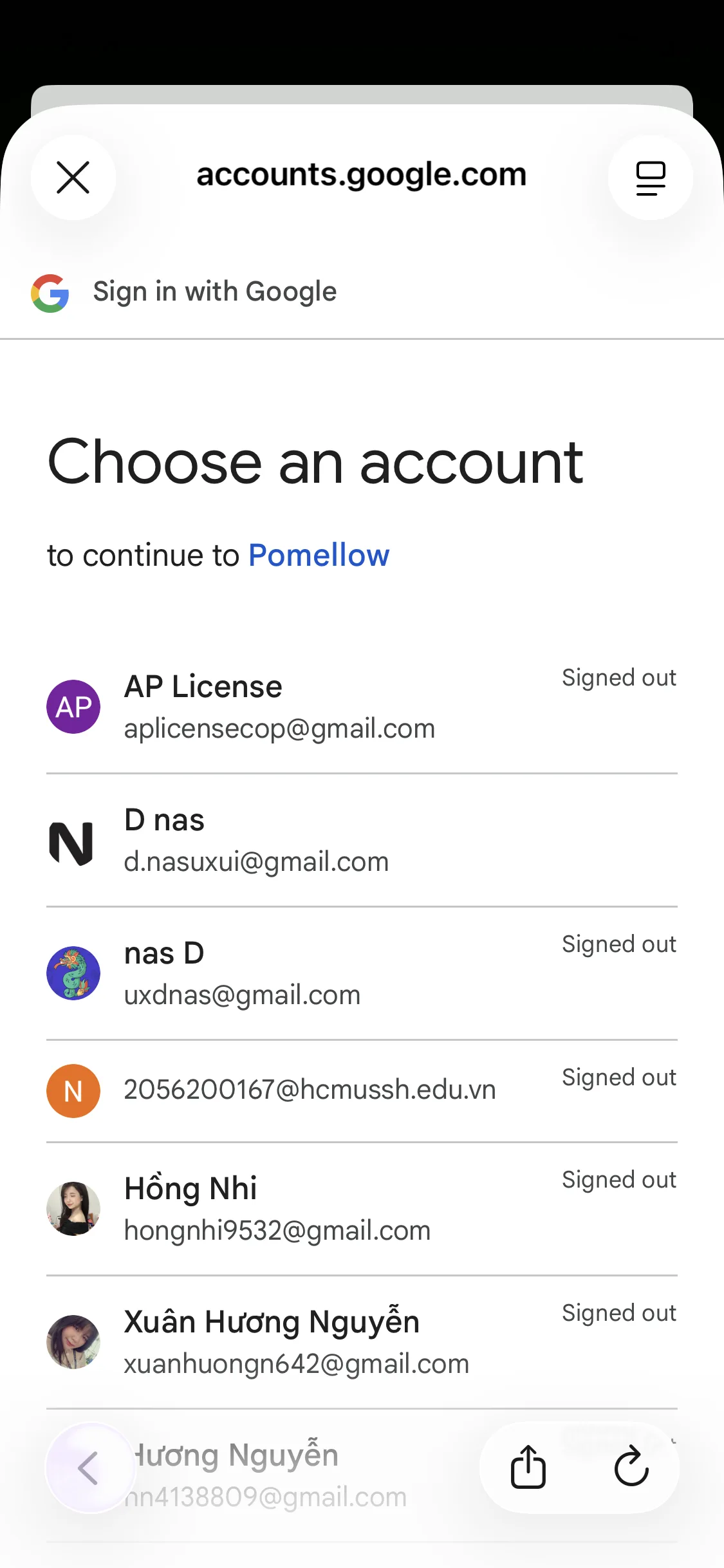This screenshot has width=724, height=1568.
Task: Close the Google sign-in sheet
Action: (73, 178)
